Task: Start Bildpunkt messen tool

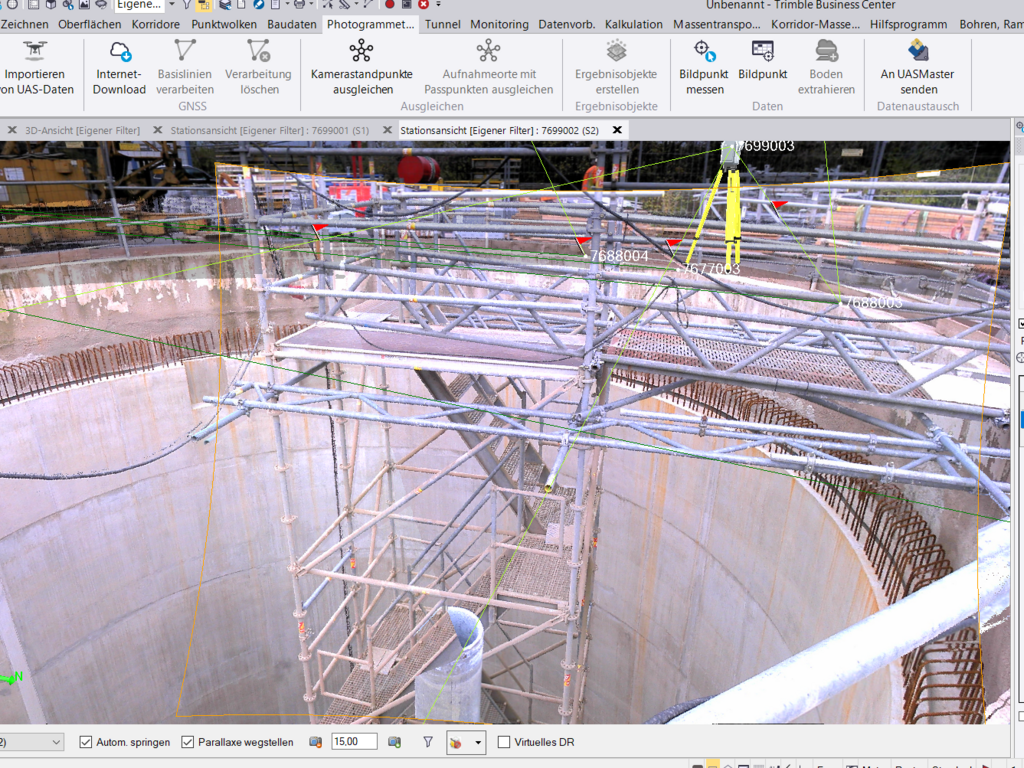Action: click(705, 50)
